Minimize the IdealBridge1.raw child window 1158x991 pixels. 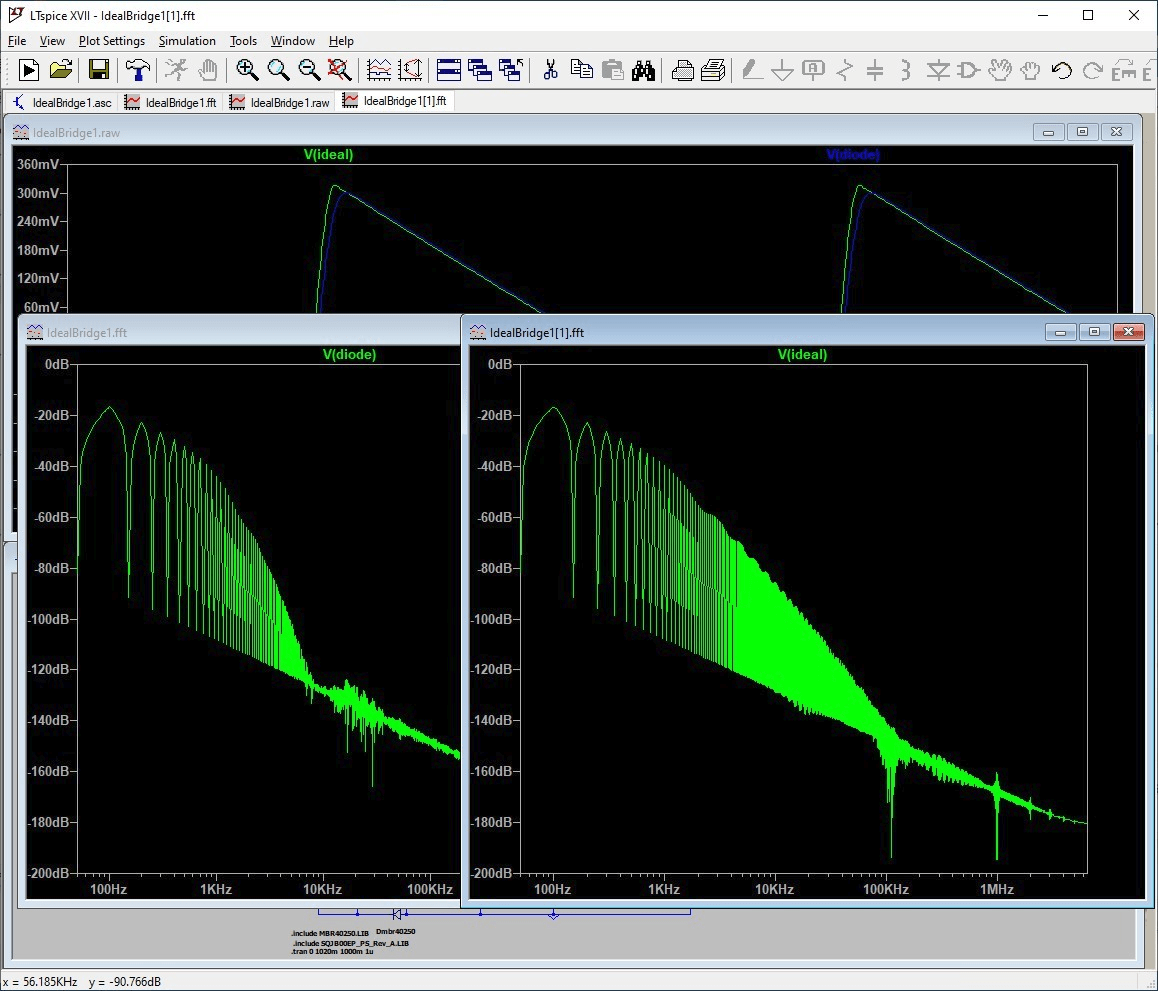[1049, 132]
